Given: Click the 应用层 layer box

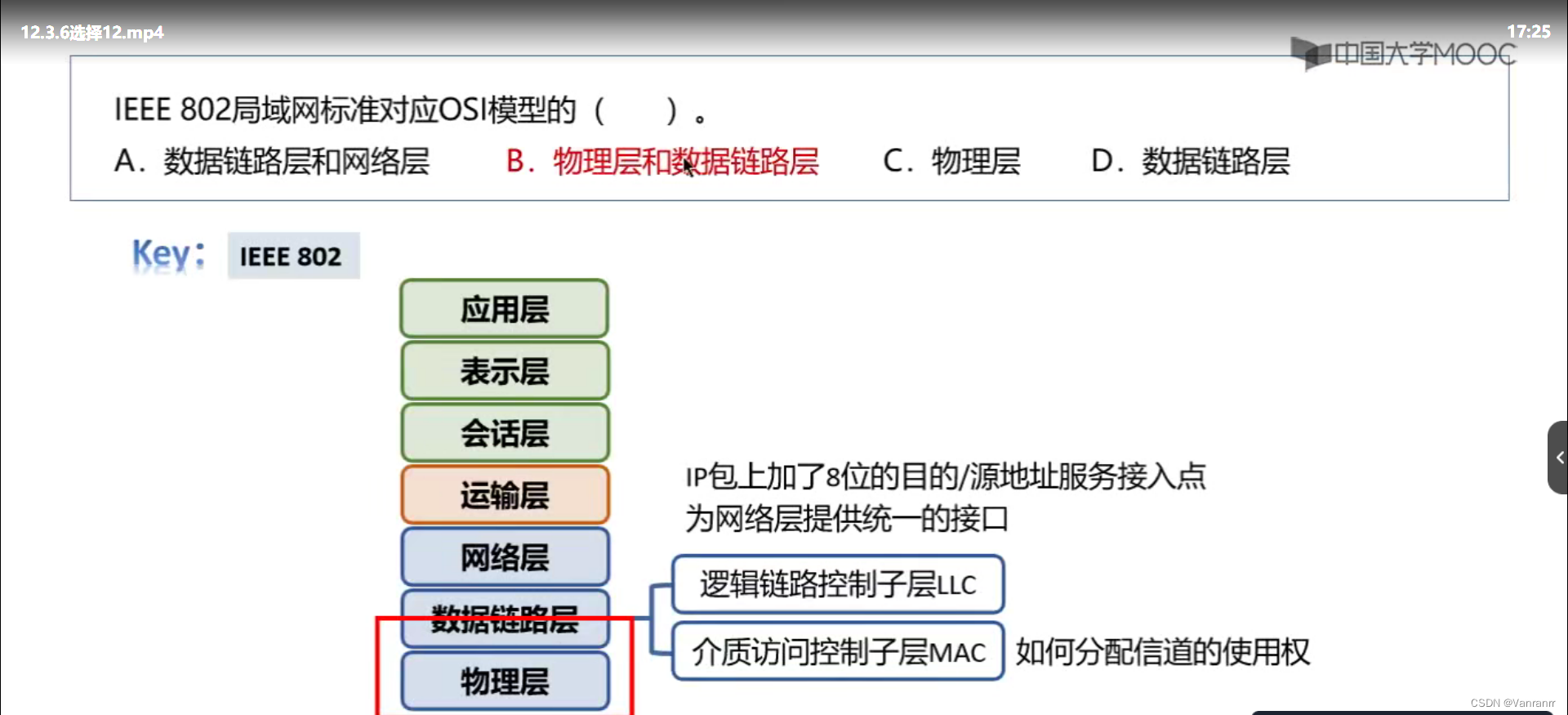Looking at the screenshot, I should point(505,309).
